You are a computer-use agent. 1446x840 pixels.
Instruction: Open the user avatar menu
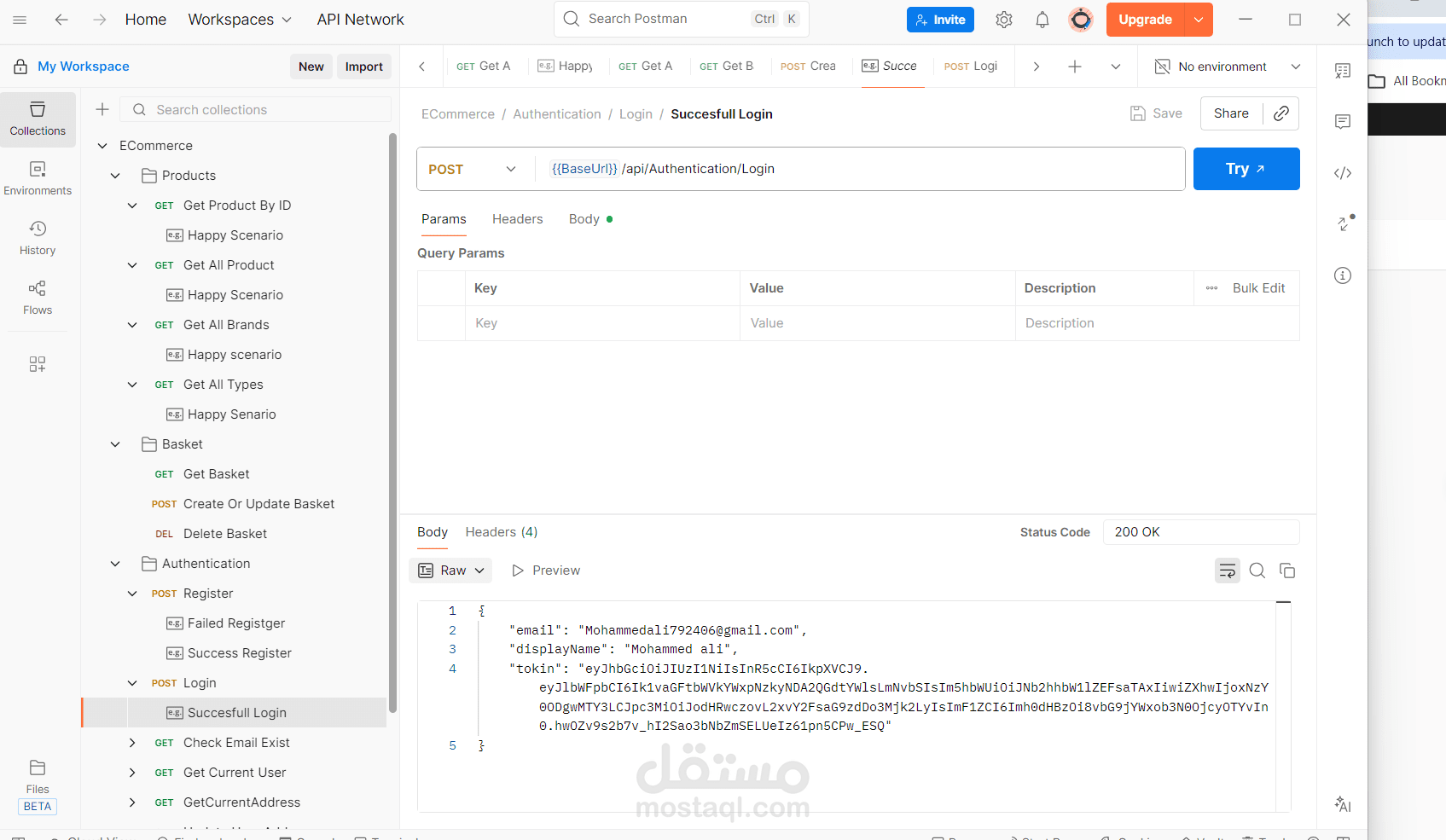[x=1081, y=20]
